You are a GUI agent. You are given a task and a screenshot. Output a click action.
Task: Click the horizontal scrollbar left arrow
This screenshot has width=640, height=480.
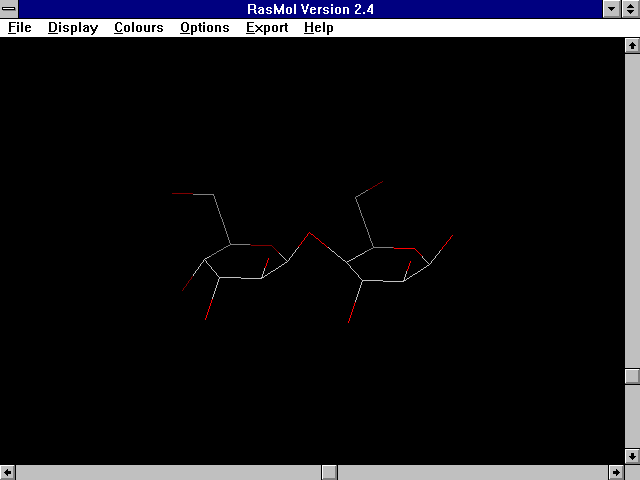click(8, 472)
